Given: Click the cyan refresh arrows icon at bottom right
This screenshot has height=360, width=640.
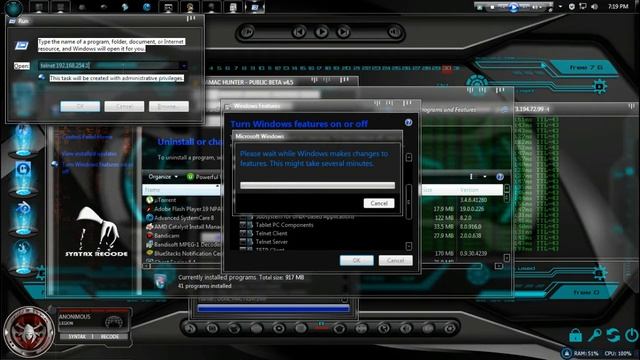Looking at the screenshot, I should (x=613, y=336).
